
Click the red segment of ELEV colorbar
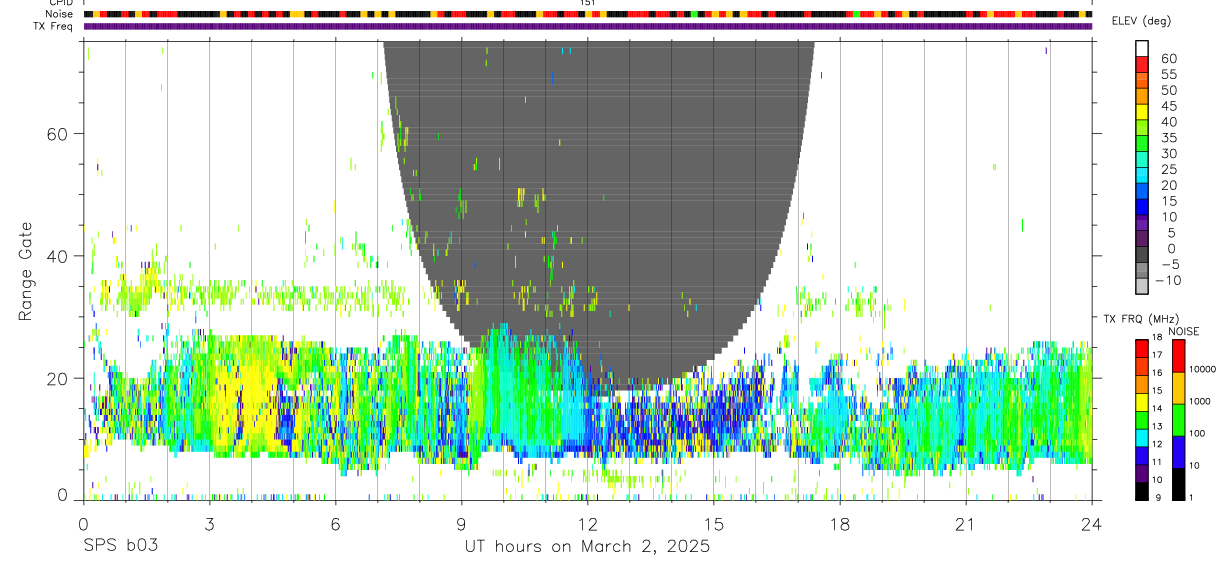pyautogui.click(x=1142, y=63)
